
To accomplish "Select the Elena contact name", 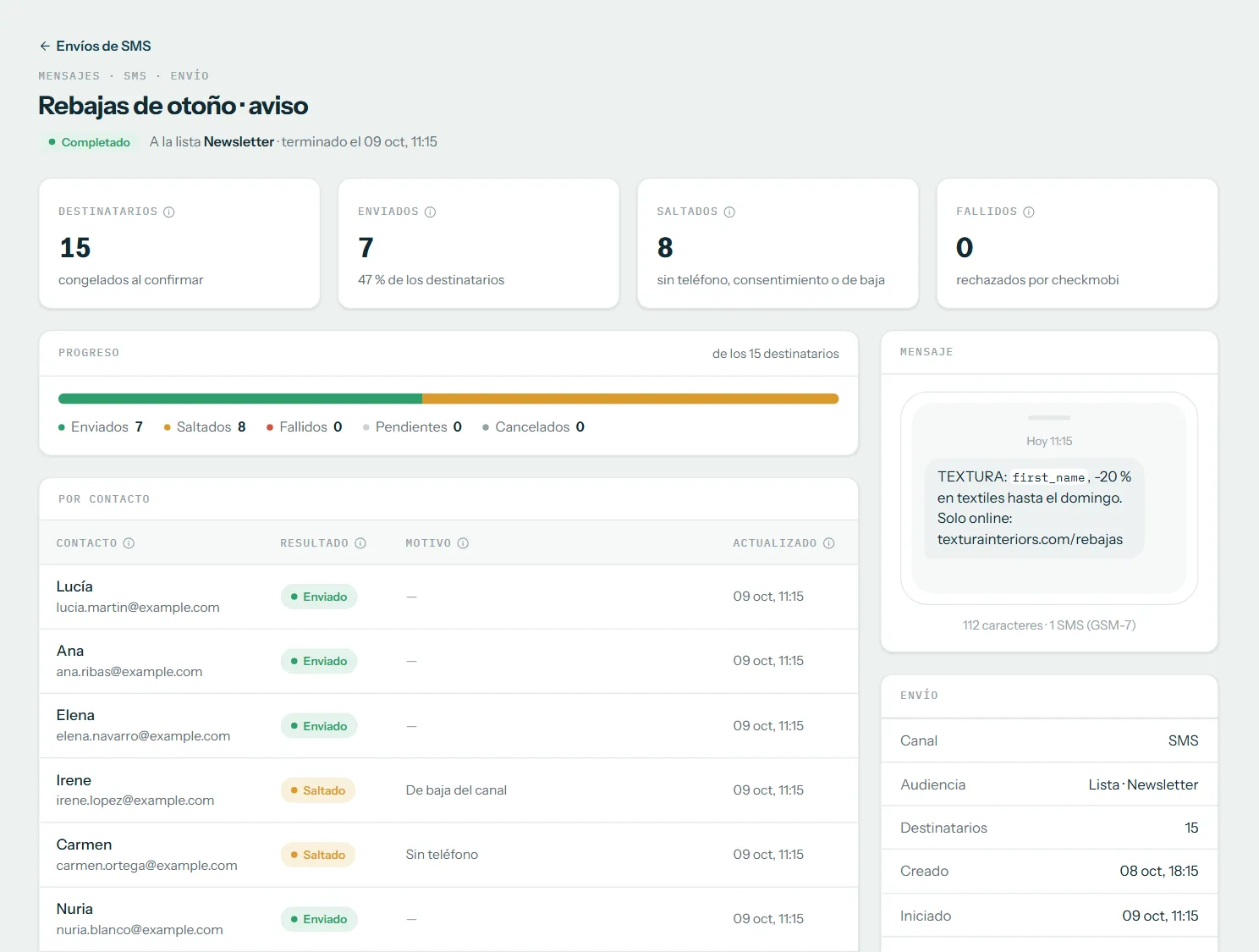I will (75, 715).
